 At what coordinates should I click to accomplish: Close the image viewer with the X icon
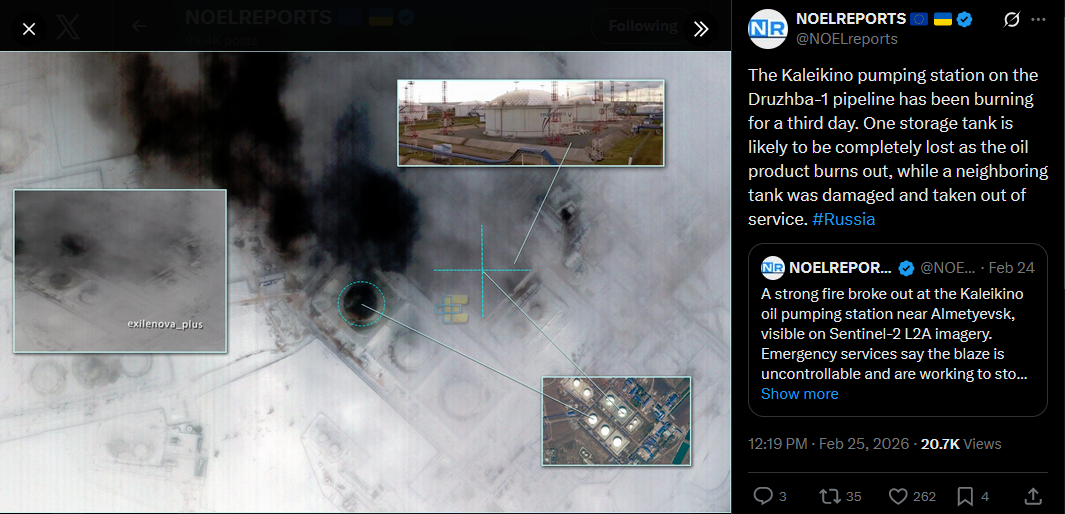point(29,29)
